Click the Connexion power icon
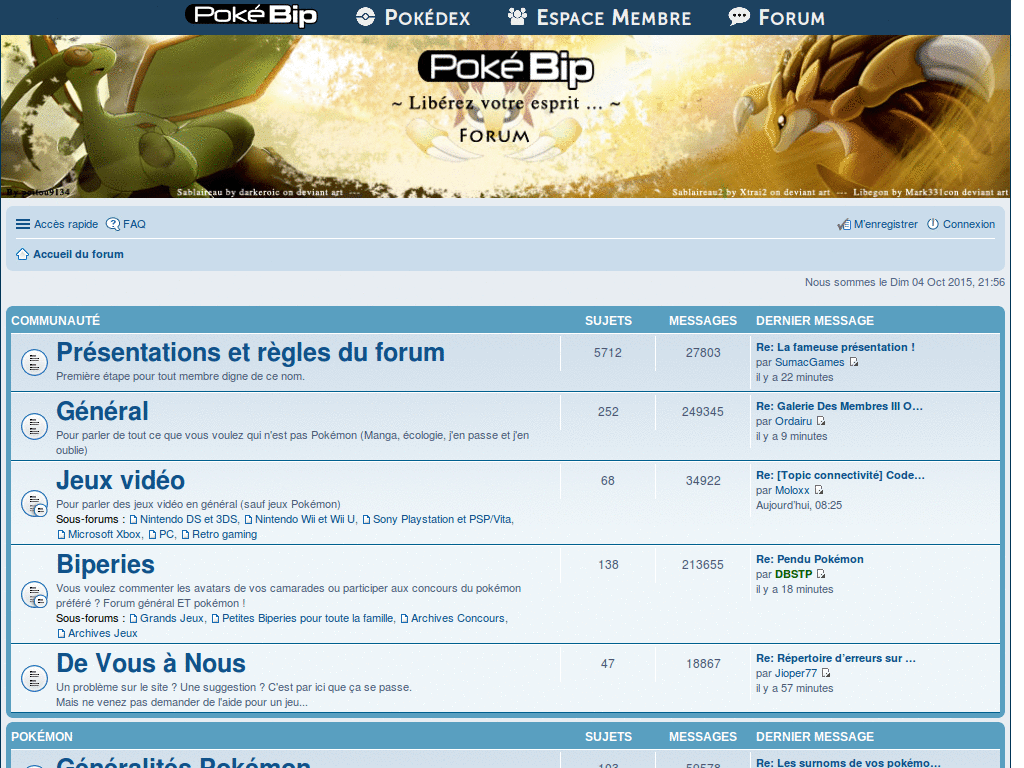 tap(932, 224)
